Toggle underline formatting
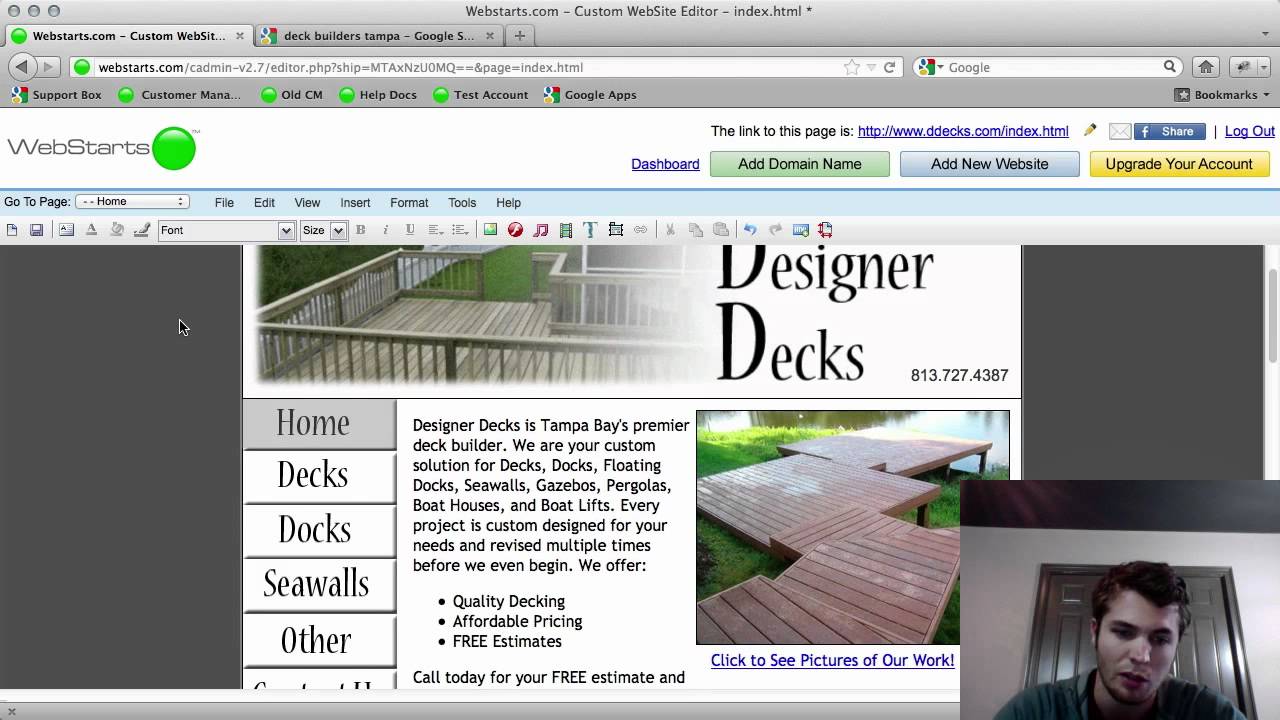The image size is (1280, 720). coord(410,230)
